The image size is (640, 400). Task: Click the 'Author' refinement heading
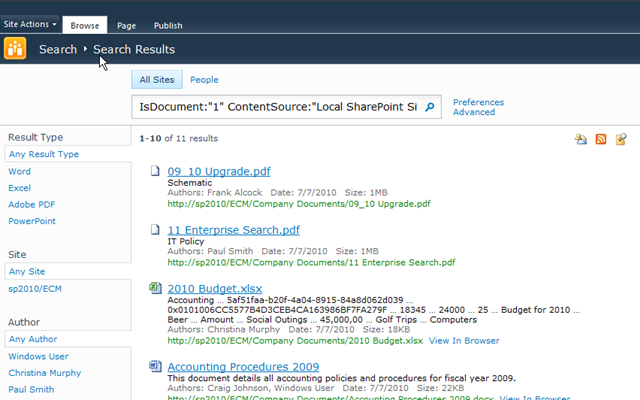point(24,322)
